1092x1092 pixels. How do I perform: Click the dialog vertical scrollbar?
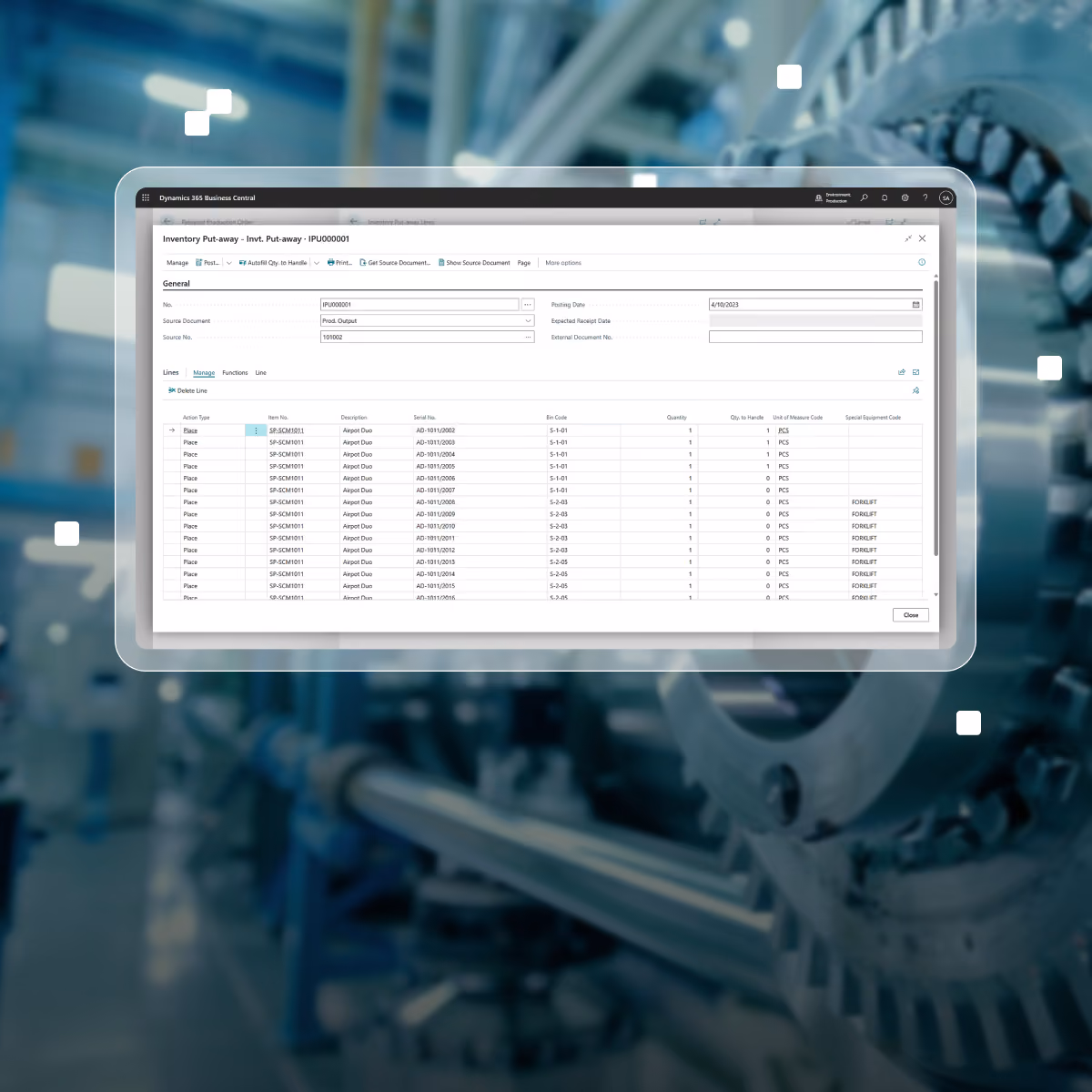pyautogui.click(x=935, y=419)
